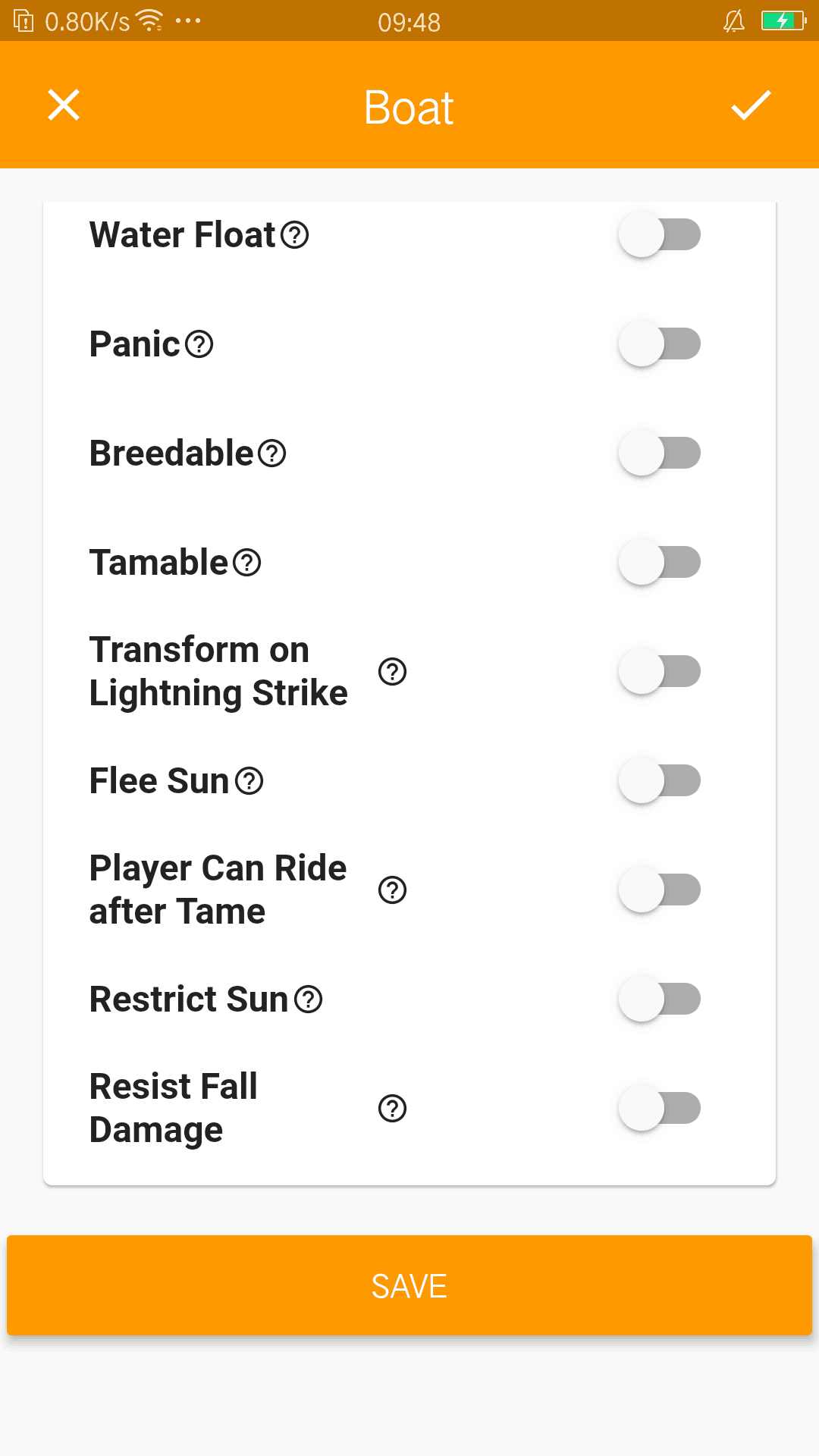The image size is (819, 1456).
Task: Close the Boat editor with X
Action: [64, 105]
